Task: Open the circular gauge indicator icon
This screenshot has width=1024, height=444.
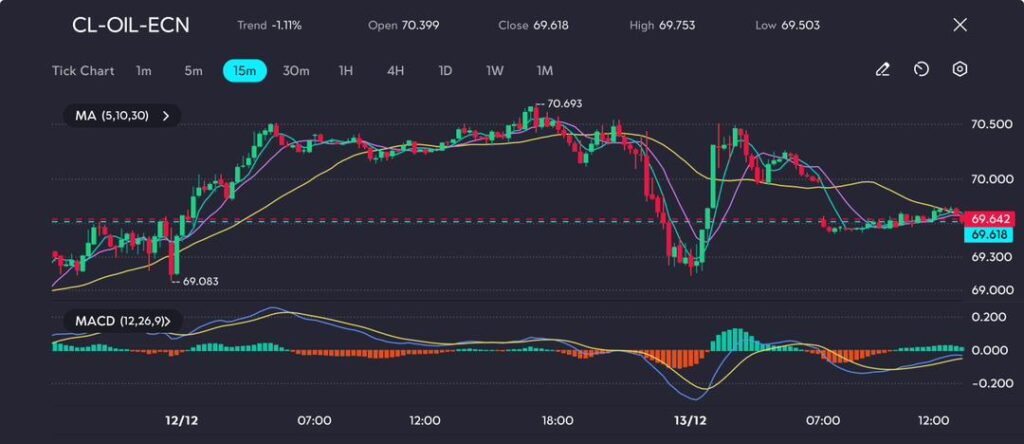Action: click(x=921, y=70)
